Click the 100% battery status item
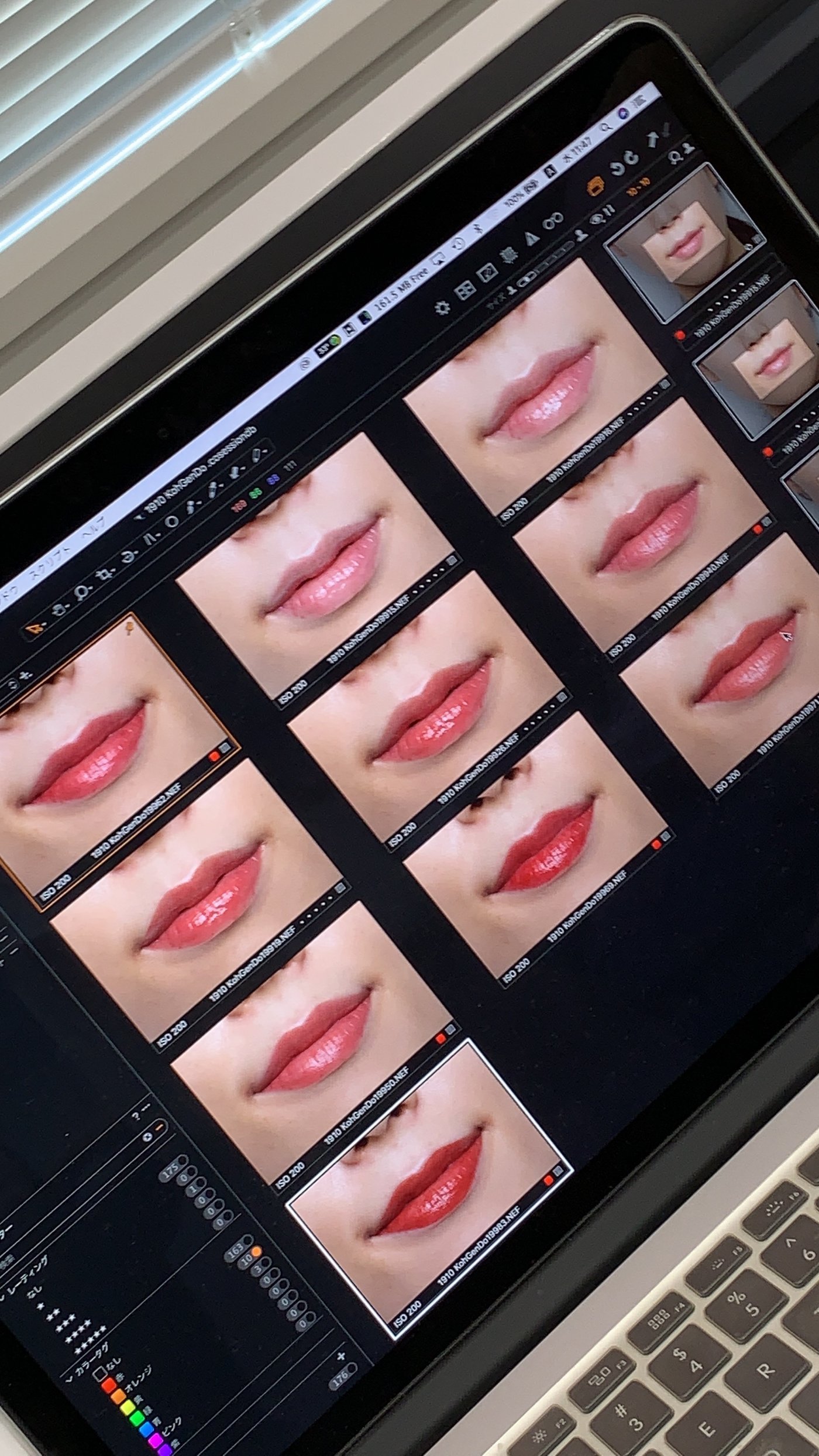819x1456 pixels. pos(521,195)
